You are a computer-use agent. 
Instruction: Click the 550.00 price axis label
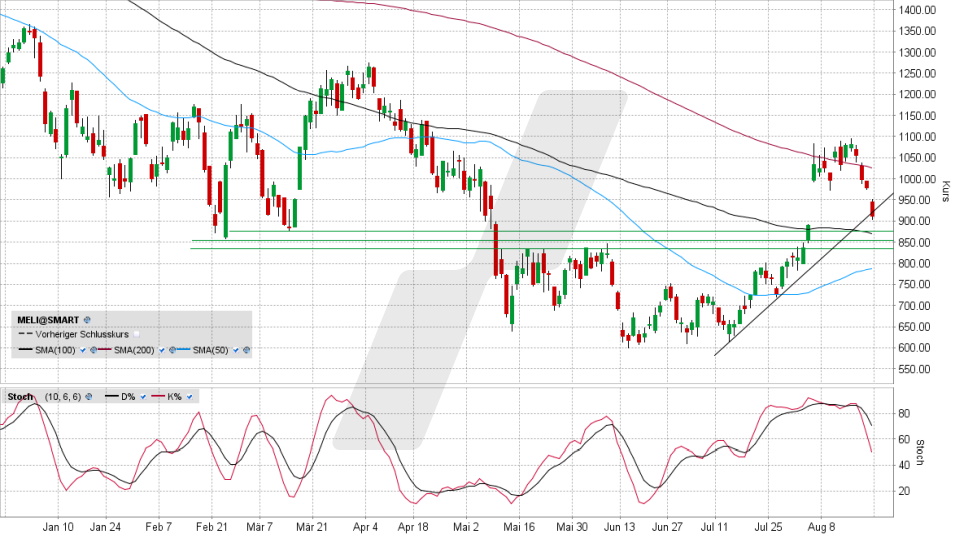pyautogui.click(x=914, y=369)
